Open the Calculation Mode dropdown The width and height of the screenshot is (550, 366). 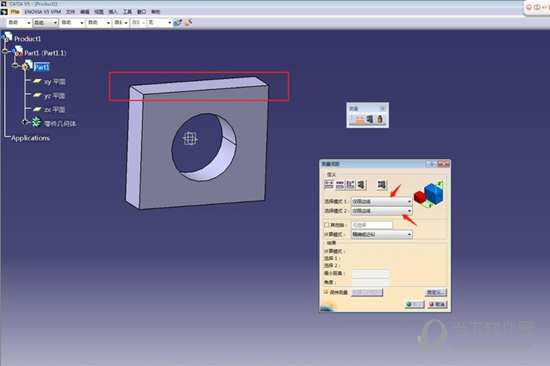tap(382, 234)
